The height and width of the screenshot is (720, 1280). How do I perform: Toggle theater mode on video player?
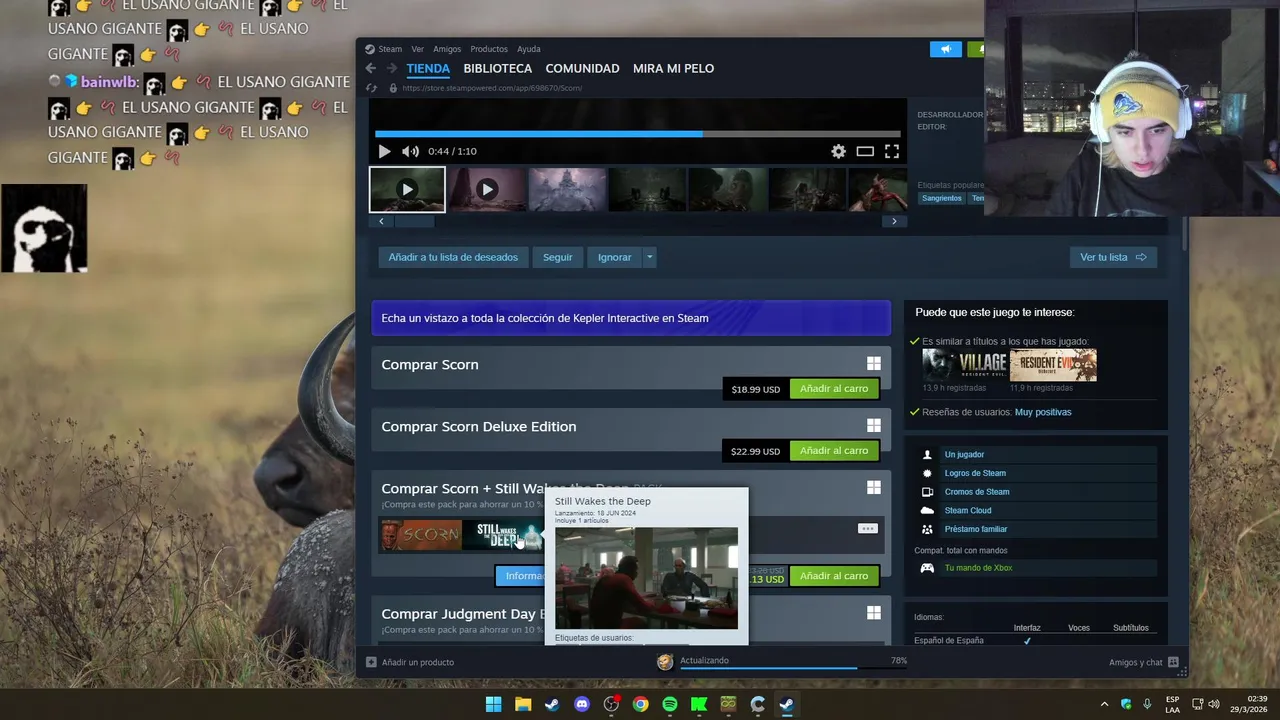coord(865,151)
